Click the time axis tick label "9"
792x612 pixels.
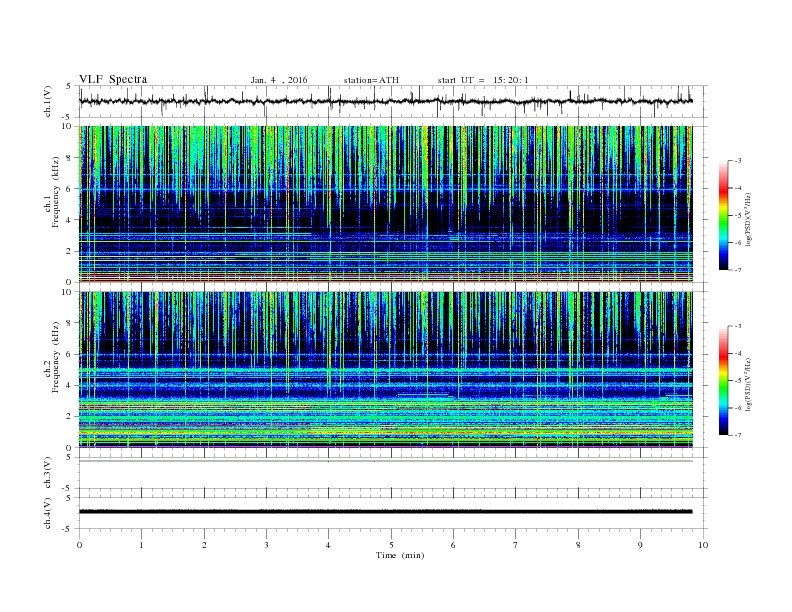pos(640,545)
